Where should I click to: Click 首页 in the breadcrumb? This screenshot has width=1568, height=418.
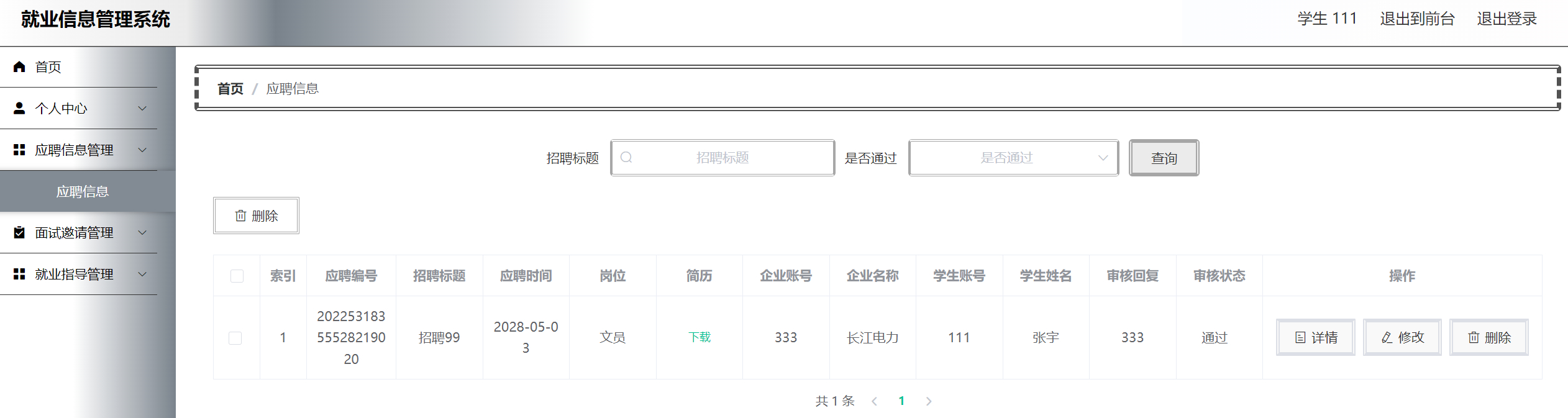pyautogui.click(x=230, y=89)
